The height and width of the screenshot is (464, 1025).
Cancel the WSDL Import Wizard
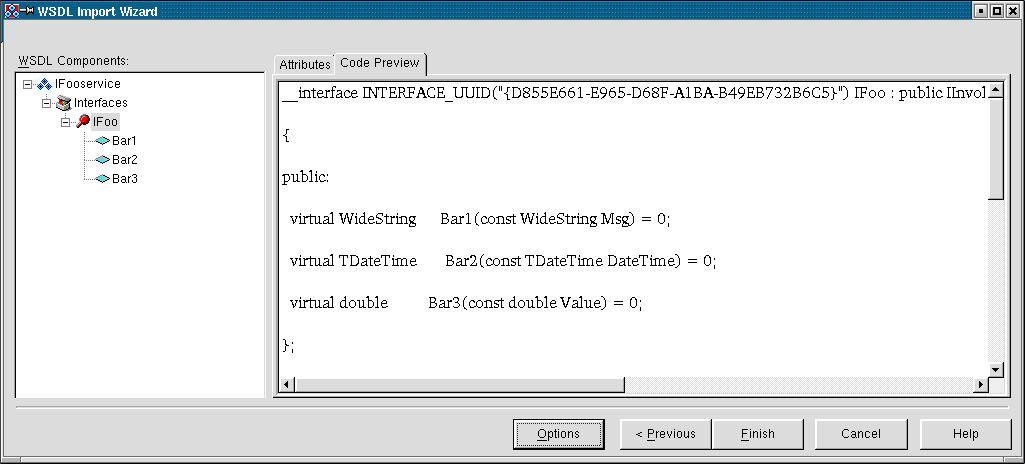coord(860,434)
